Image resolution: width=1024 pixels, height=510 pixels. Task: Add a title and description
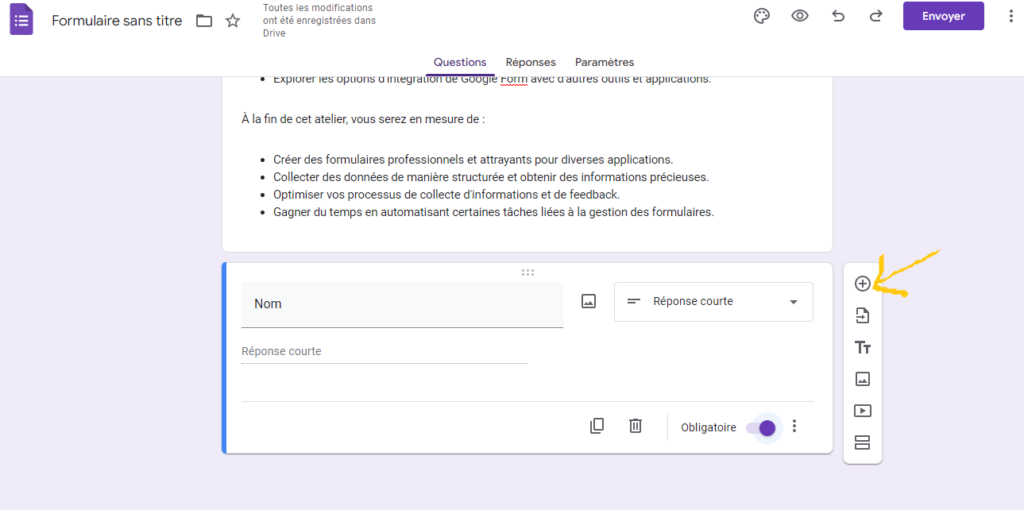pyautogui.click(x=862, y=348)
